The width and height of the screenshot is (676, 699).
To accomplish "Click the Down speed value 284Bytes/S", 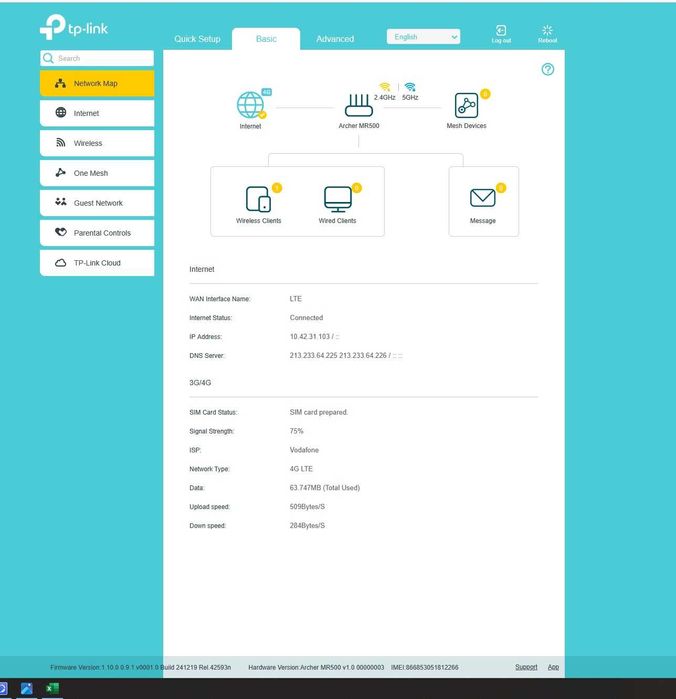I will (307, 526).
